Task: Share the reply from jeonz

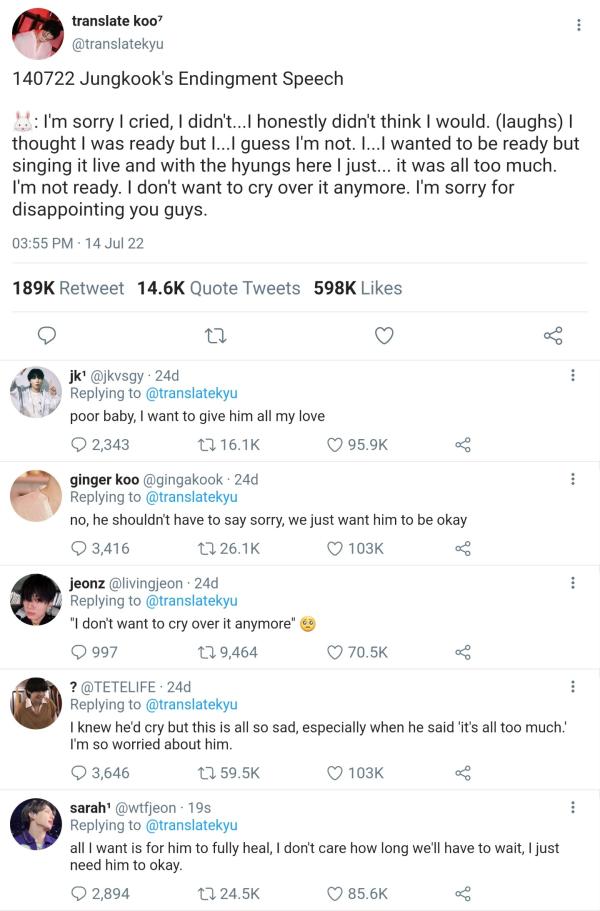Action: pyautogui.click(x=462, y=652)
